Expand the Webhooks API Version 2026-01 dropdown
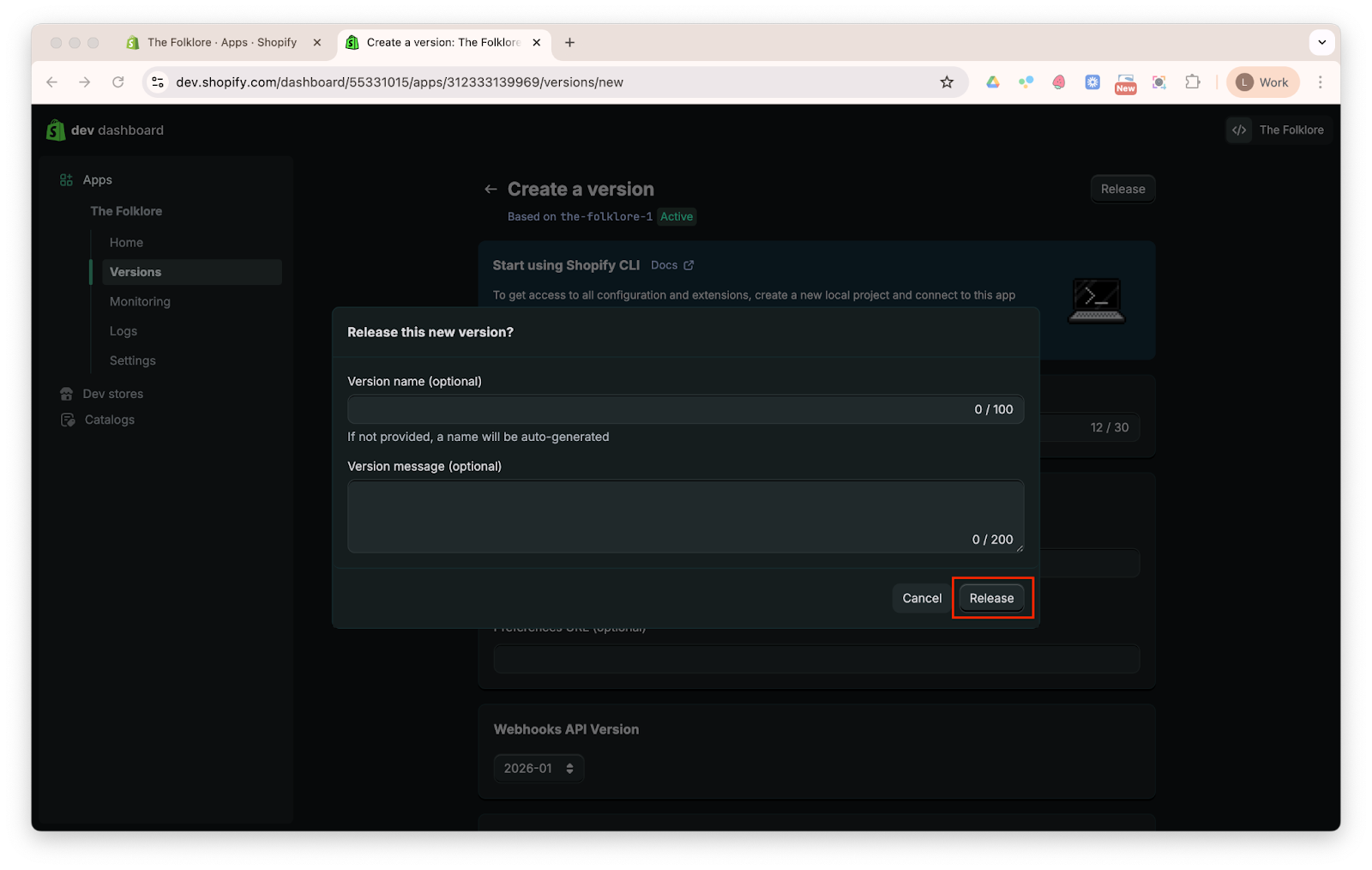1372x870 pixels. [x=539, y=769]
